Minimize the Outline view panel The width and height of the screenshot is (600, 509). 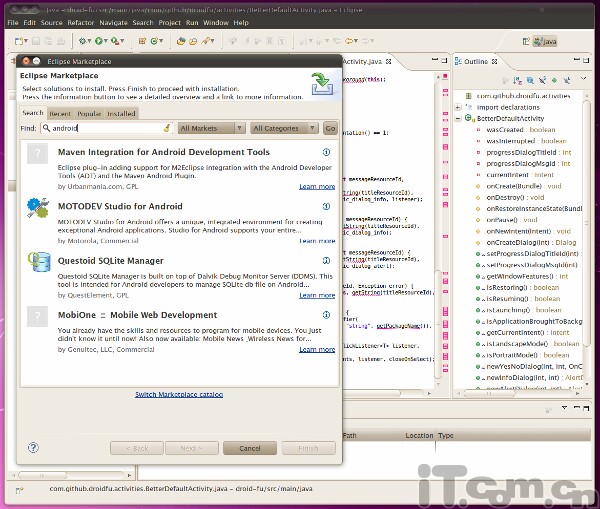[577, 60]
